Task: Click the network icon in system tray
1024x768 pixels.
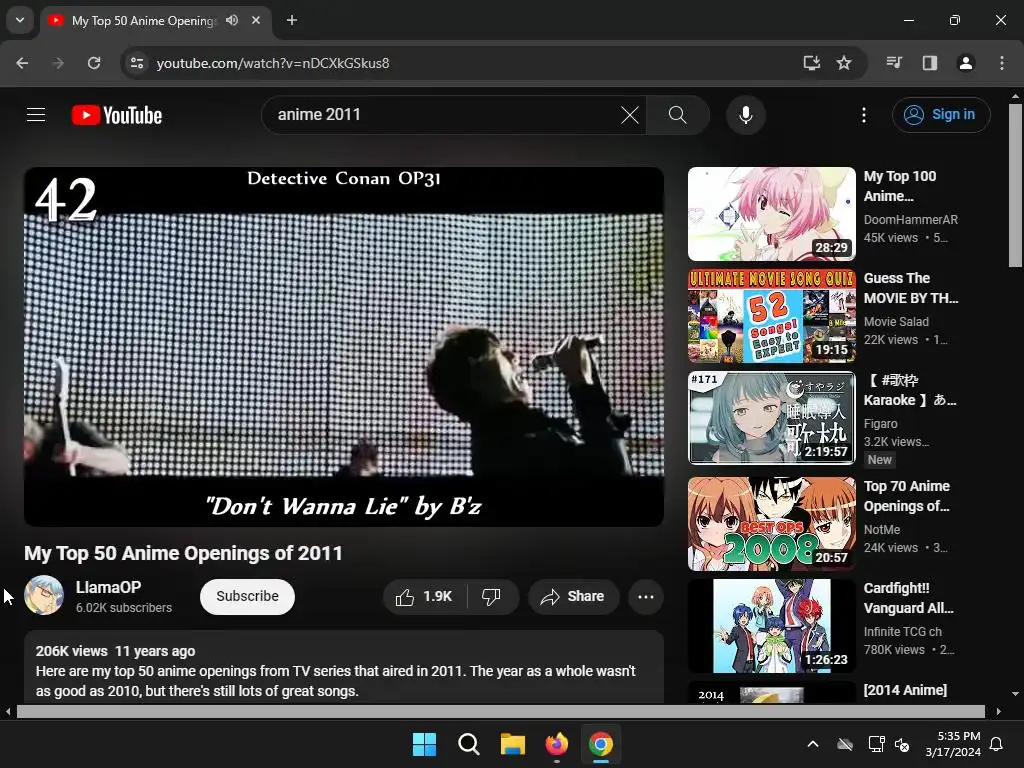Action: click(x=876, y=744)
